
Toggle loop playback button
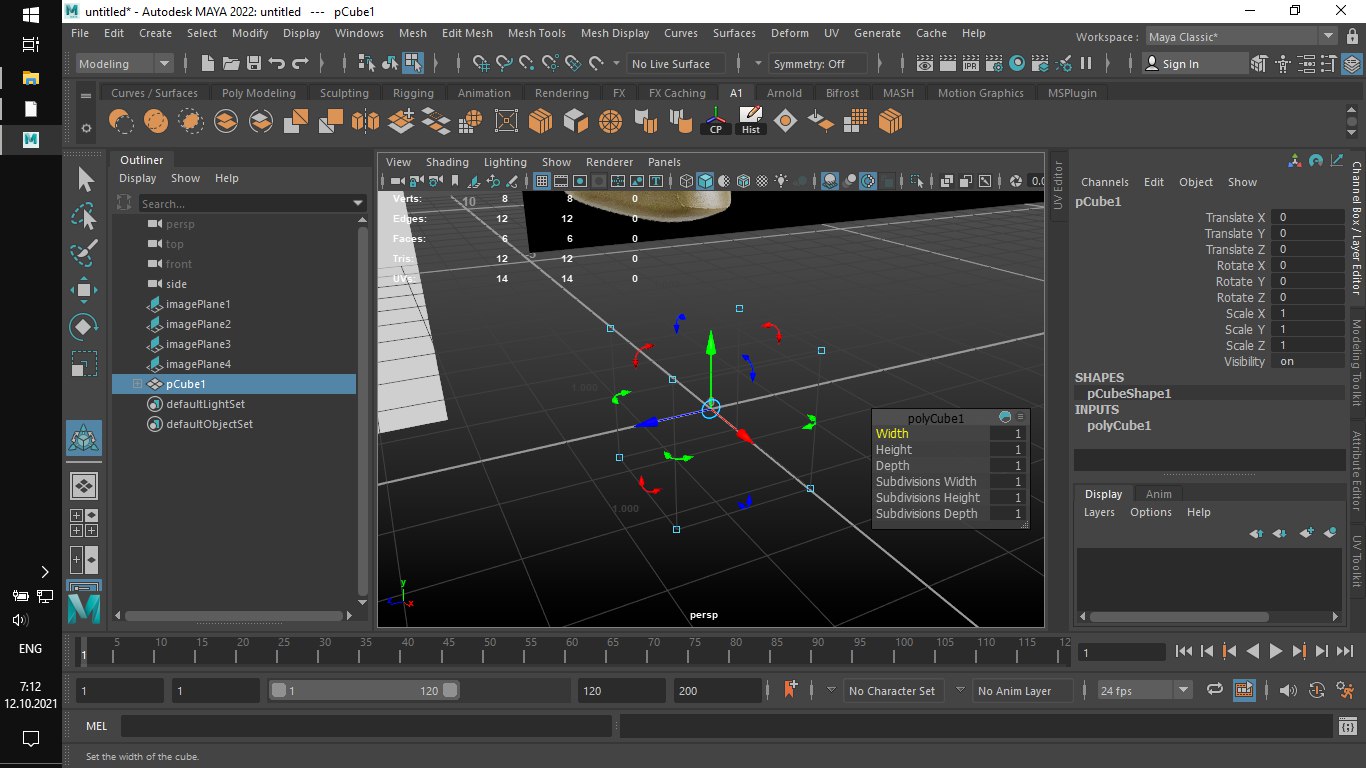[1215, 690]
